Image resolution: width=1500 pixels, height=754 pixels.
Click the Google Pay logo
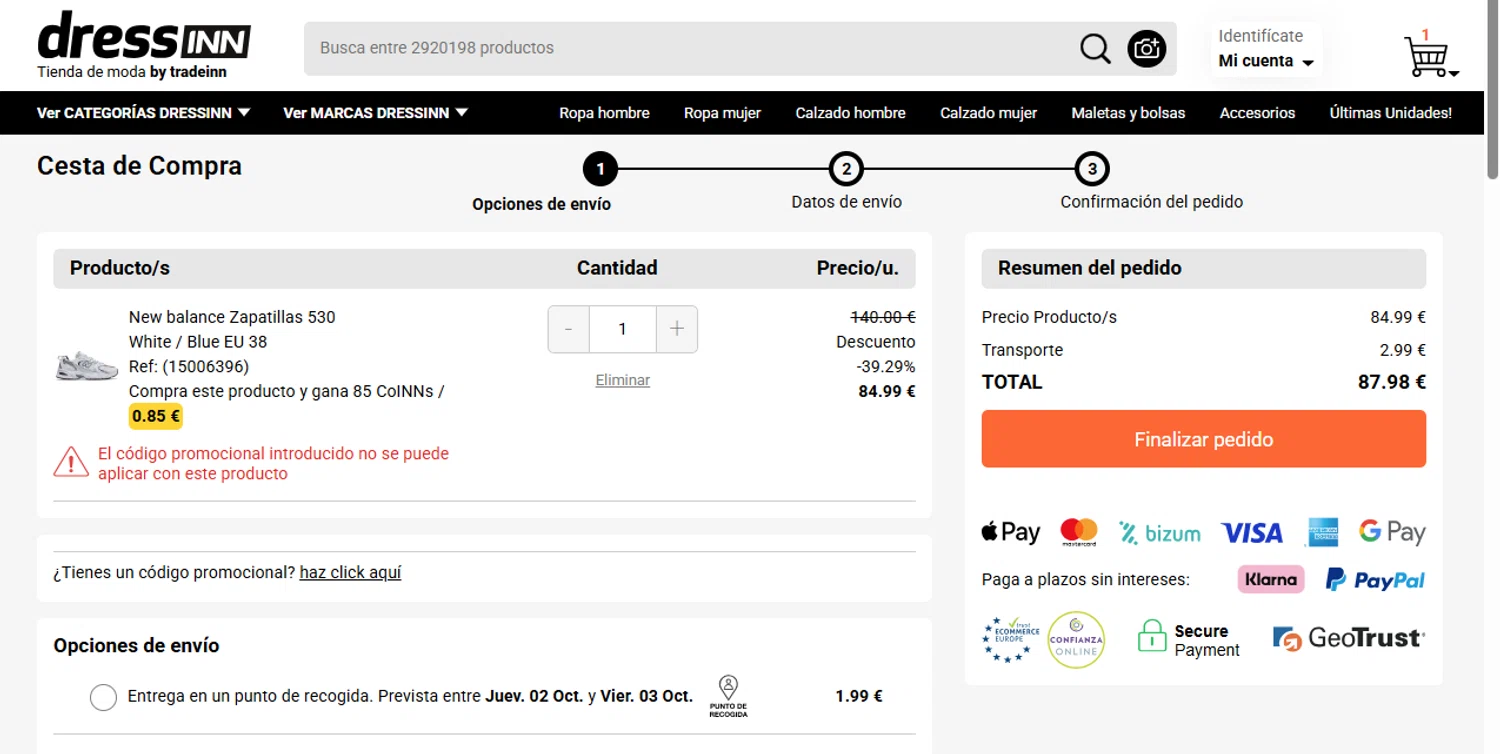(1392, 532)
